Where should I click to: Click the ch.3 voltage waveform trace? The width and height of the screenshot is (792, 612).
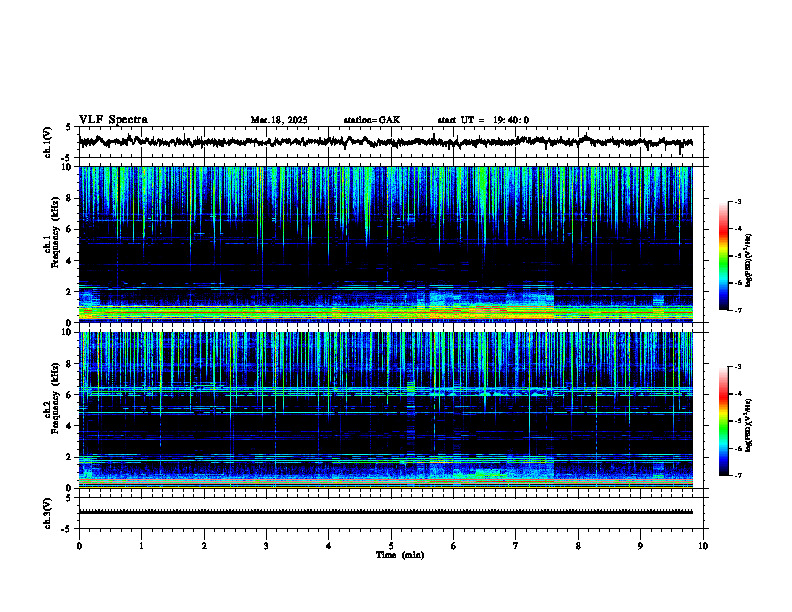386,512
